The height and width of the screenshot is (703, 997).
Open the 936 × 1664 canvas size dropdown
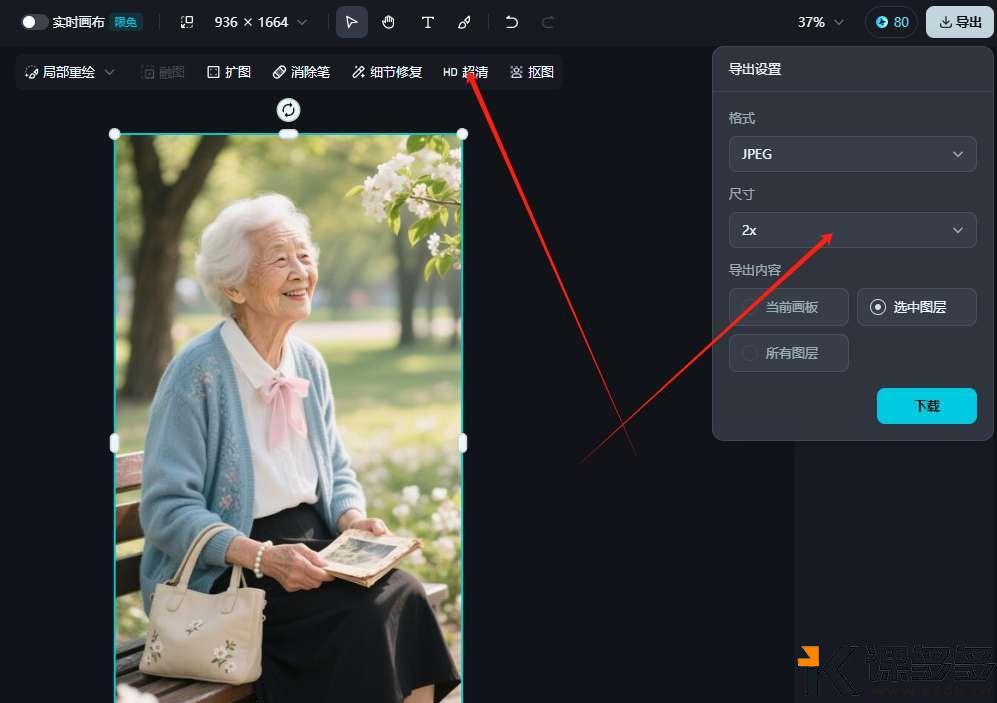click(261, 22)
